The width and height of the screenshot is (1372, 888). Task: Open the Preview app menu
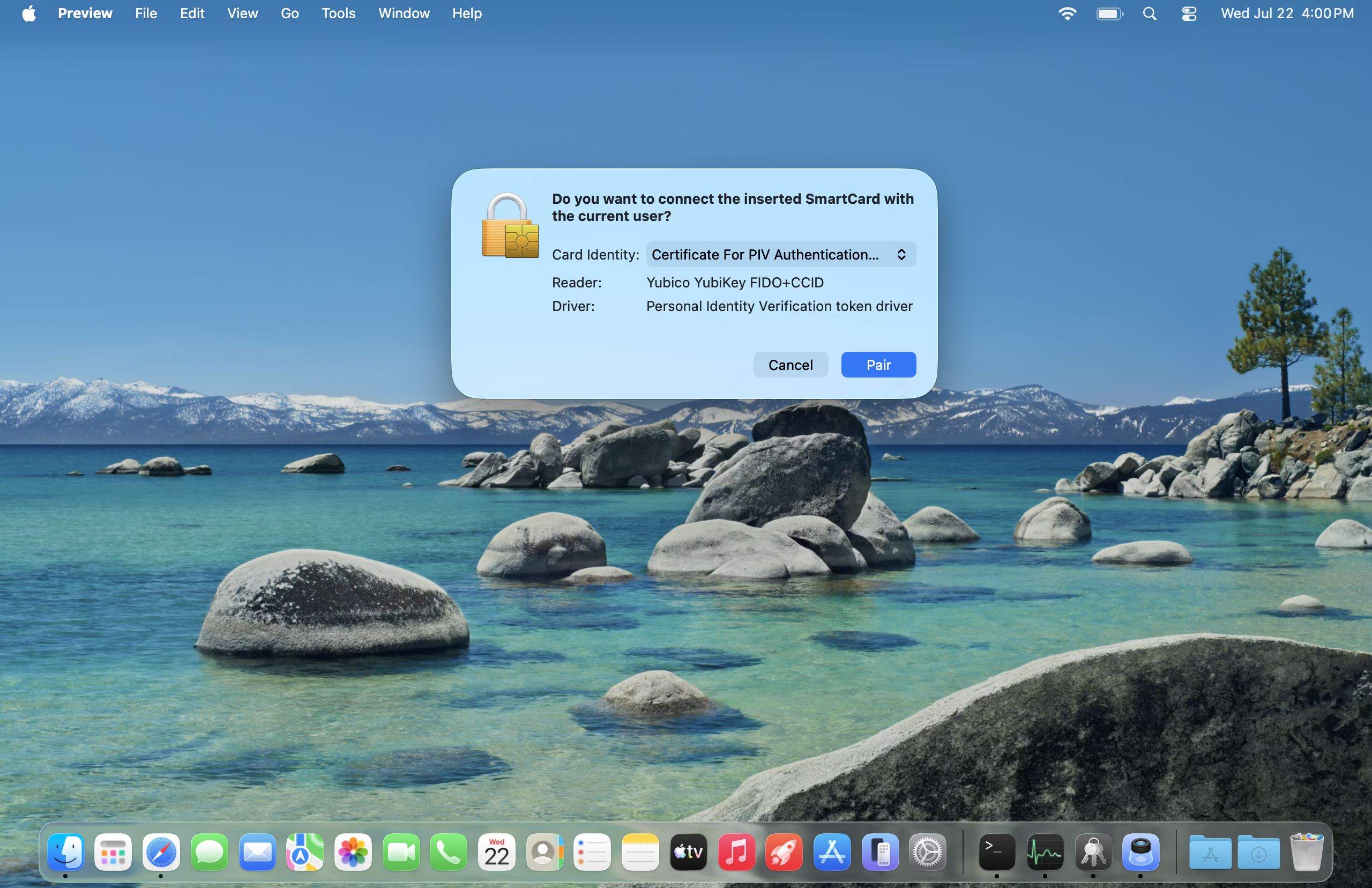(x=85, y=13)
